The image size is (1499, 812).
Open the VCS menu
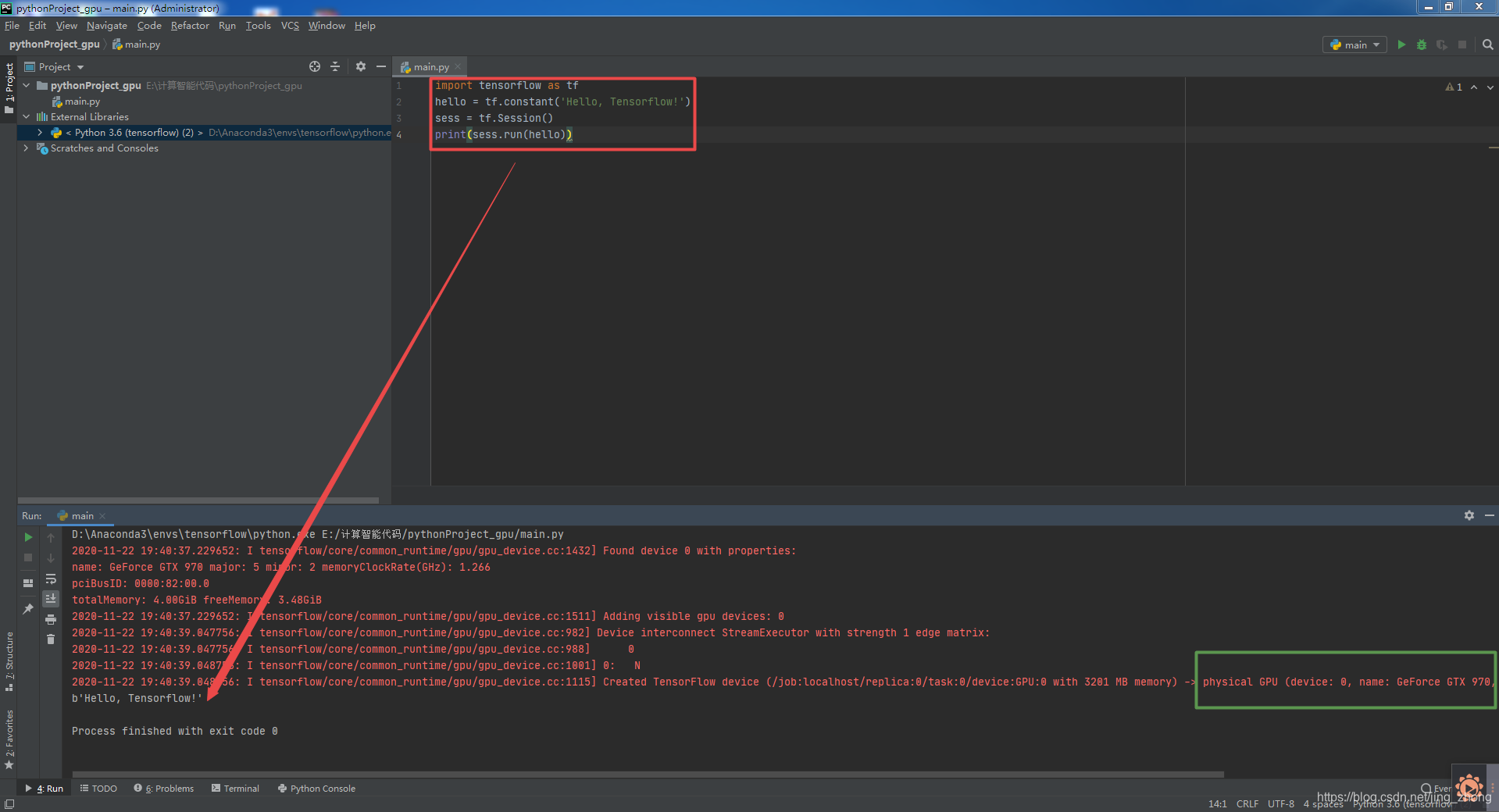coord(290,26)
